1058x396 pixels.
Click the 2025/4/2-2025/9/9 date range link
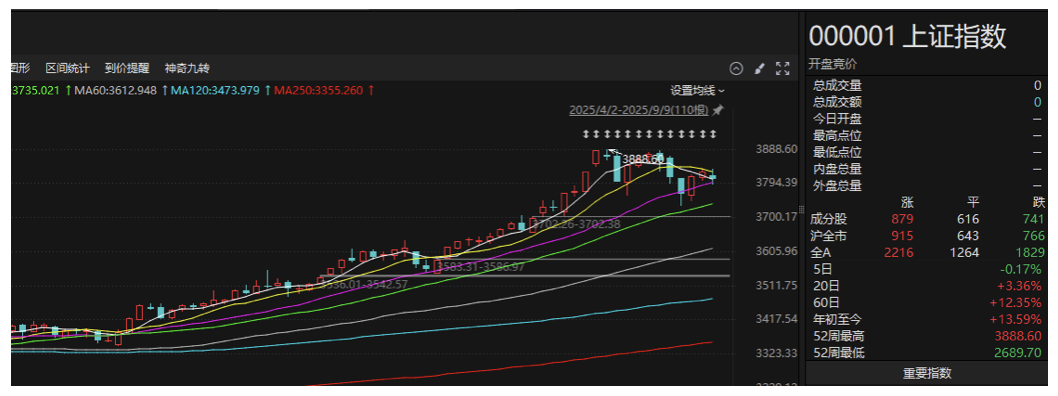tap(638, 109)
